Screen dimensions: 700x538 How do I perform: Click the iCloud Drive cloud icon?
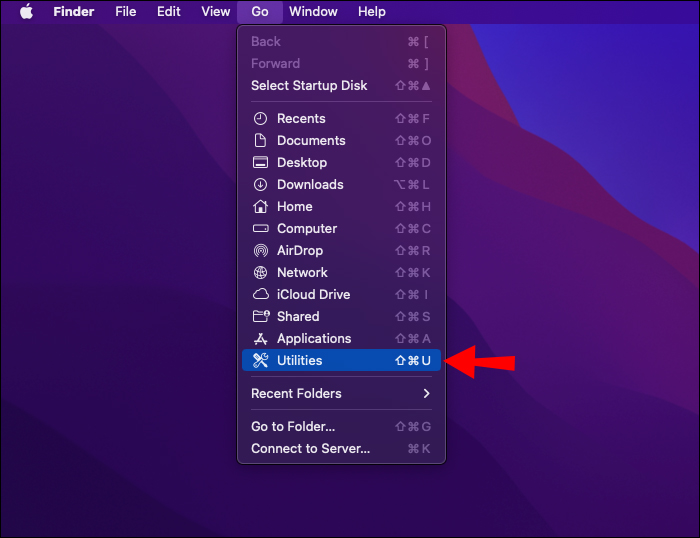[261, 294]
